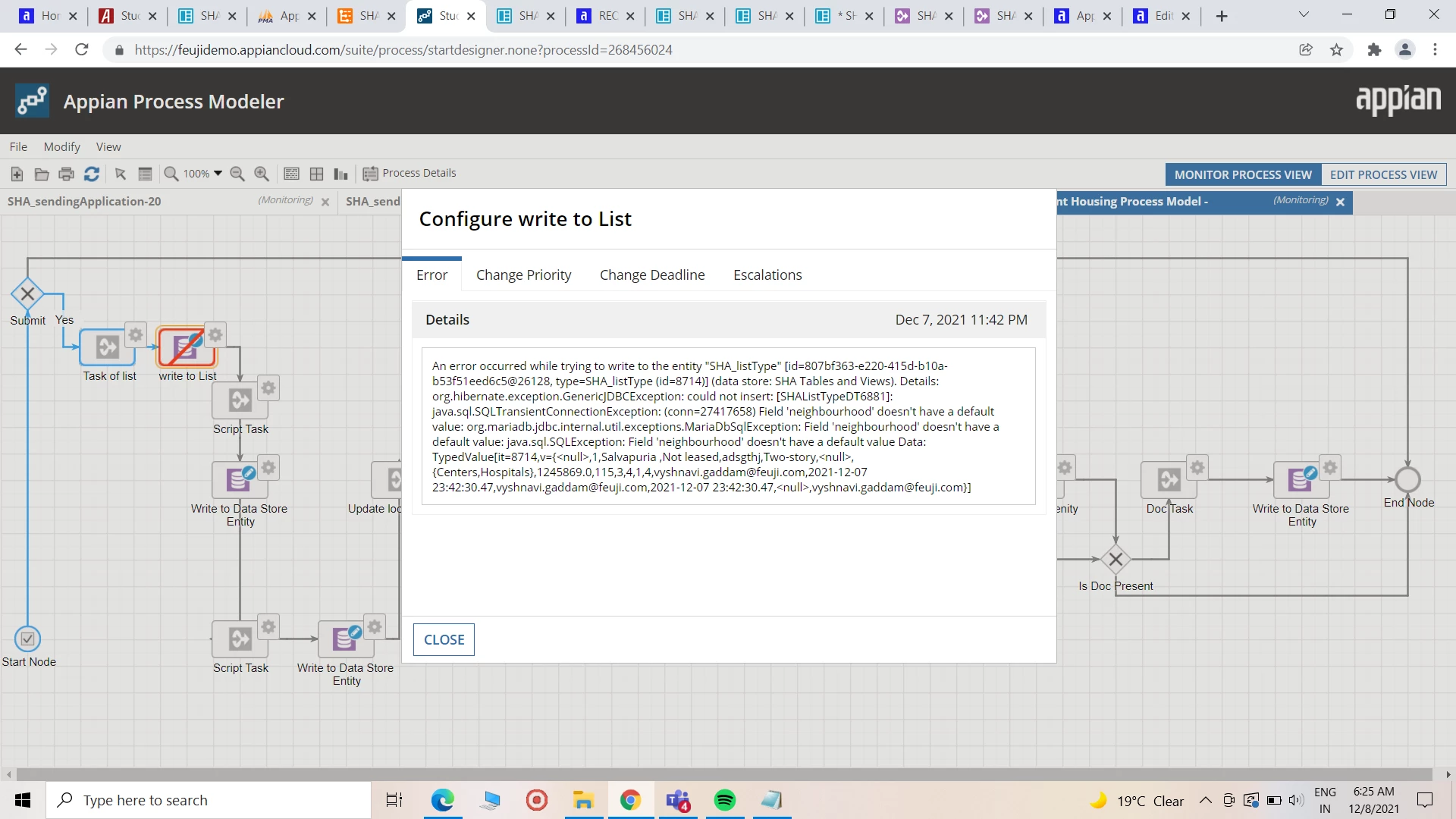
Task: Click the Appian Process Modeler logo icon
Action: pyautogui.click(x=32, y=101)
